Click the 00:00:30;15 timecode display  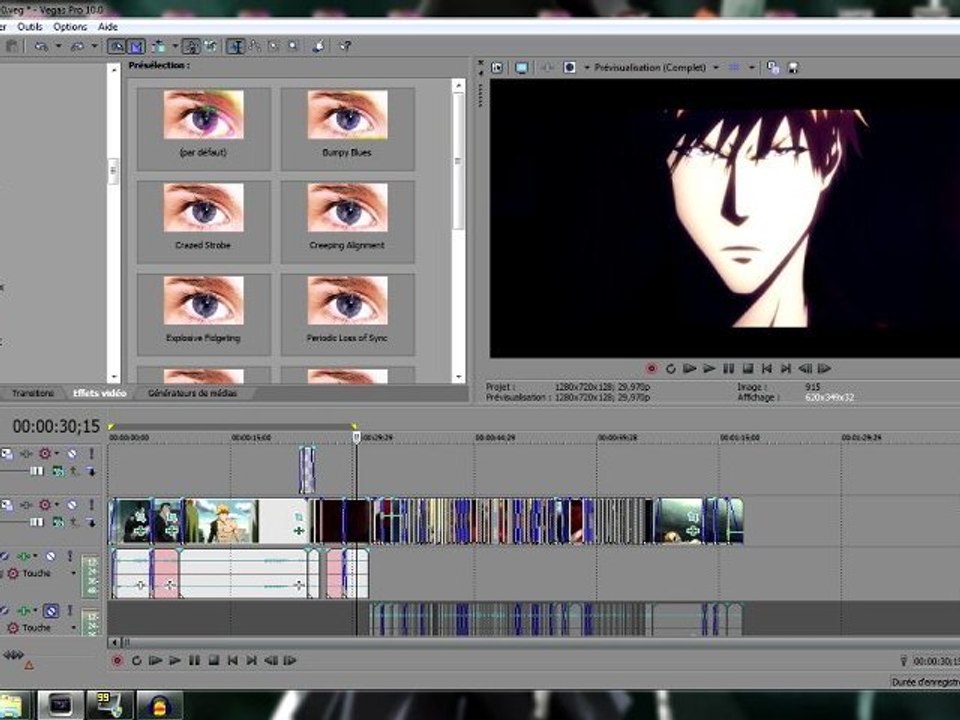pyautogui.click(x=56, y=426)
